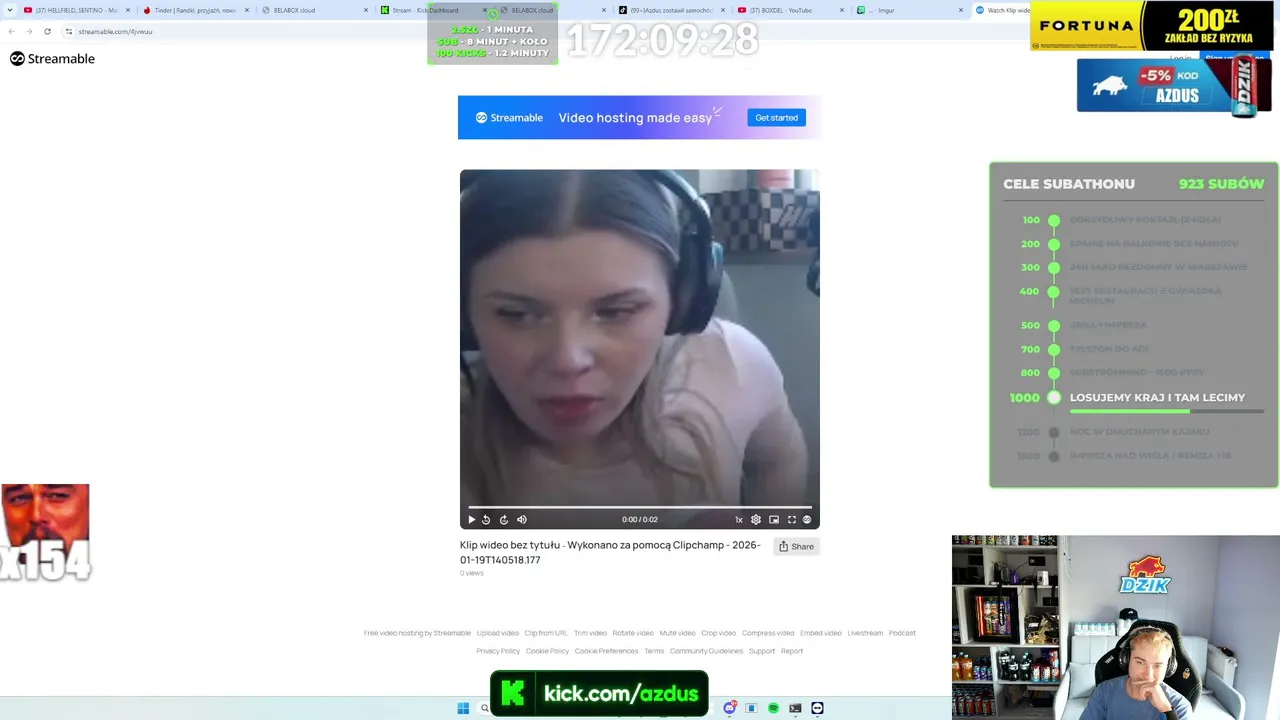Viewport: 1280px width, 720px height.
Task: Open the Privacy Policy link
Action: point(498,651)
